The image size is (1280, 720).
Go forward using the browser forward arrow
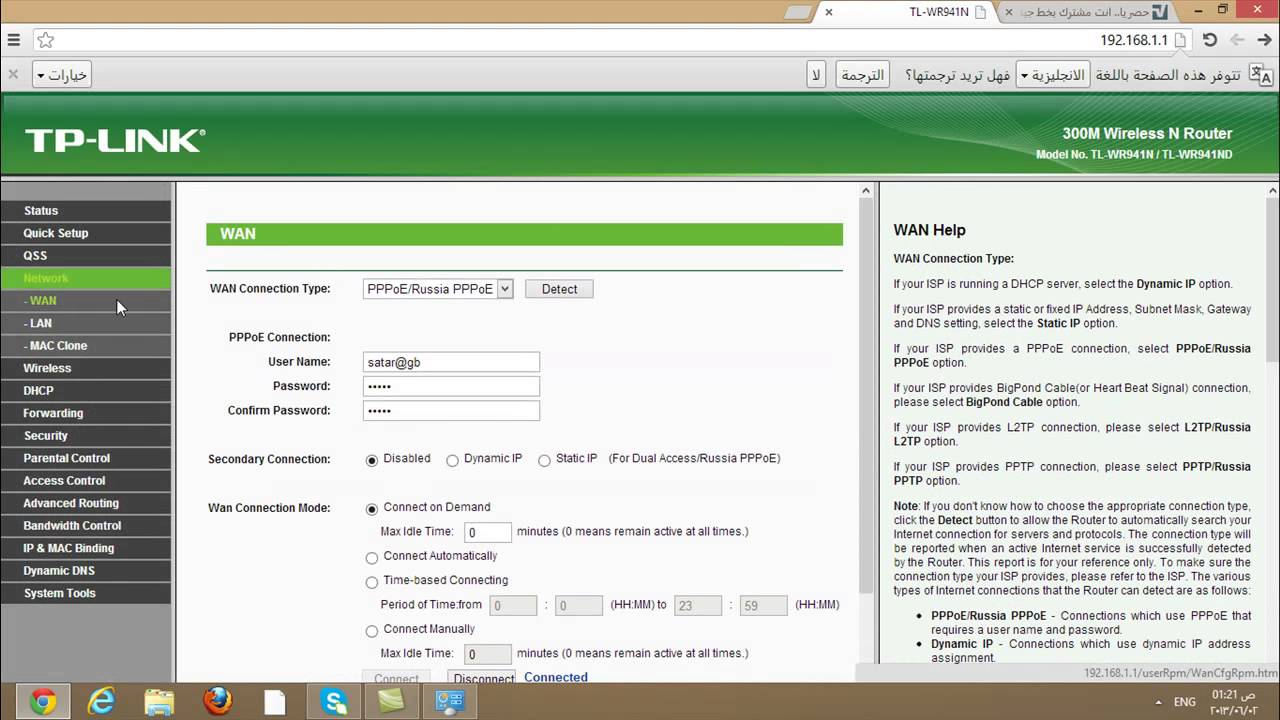point(1265,40)
